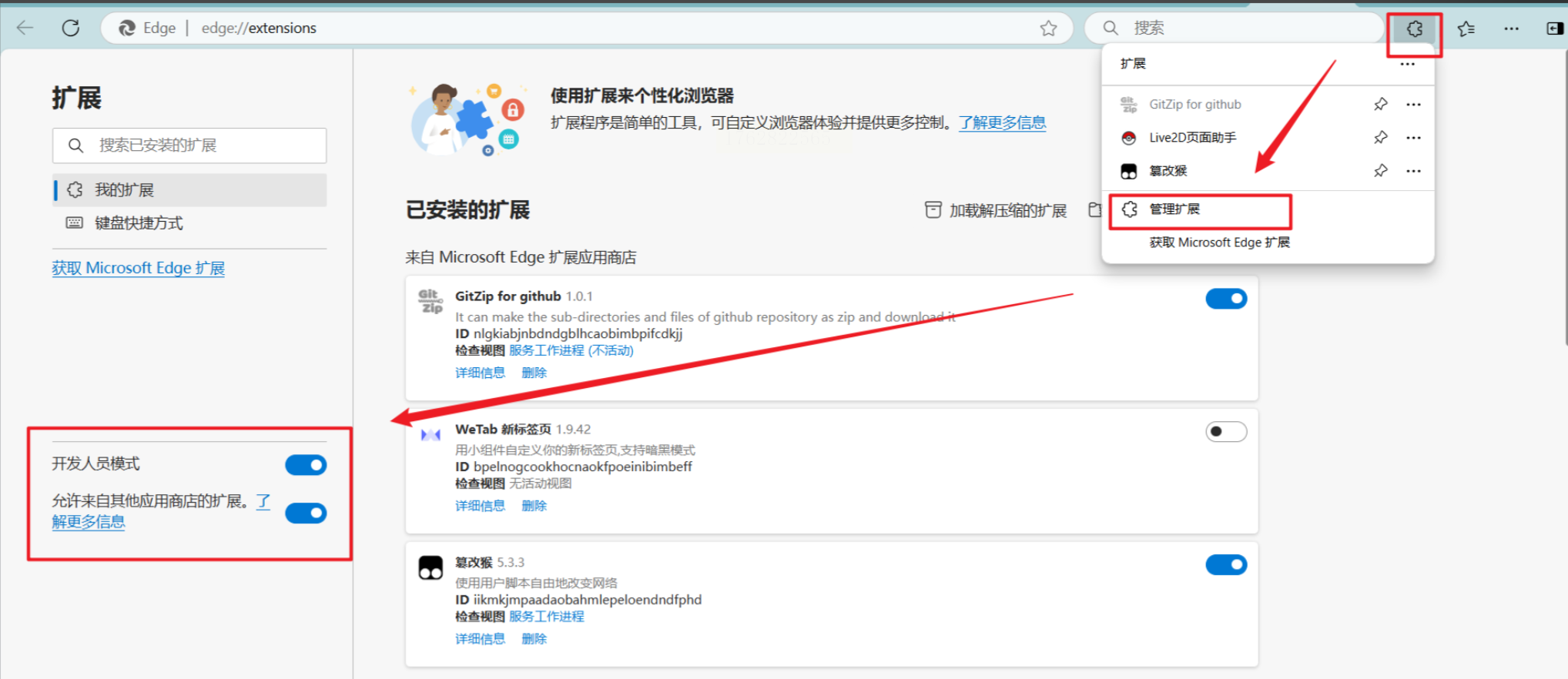This screenshot has width=1568, height=679.
Task: Click 加载解压缩的扩展 button
Action: [995, 211]
